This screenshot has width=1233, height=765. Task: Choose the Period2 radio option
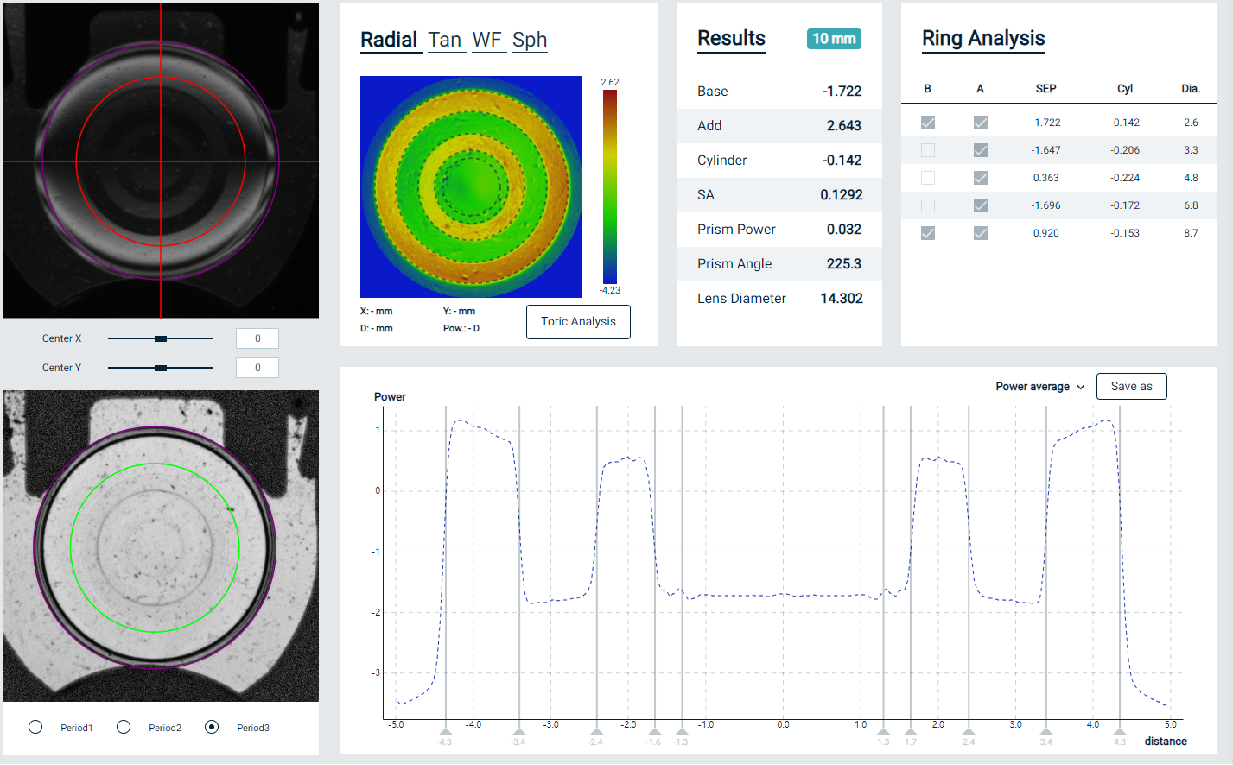(124, 727)
